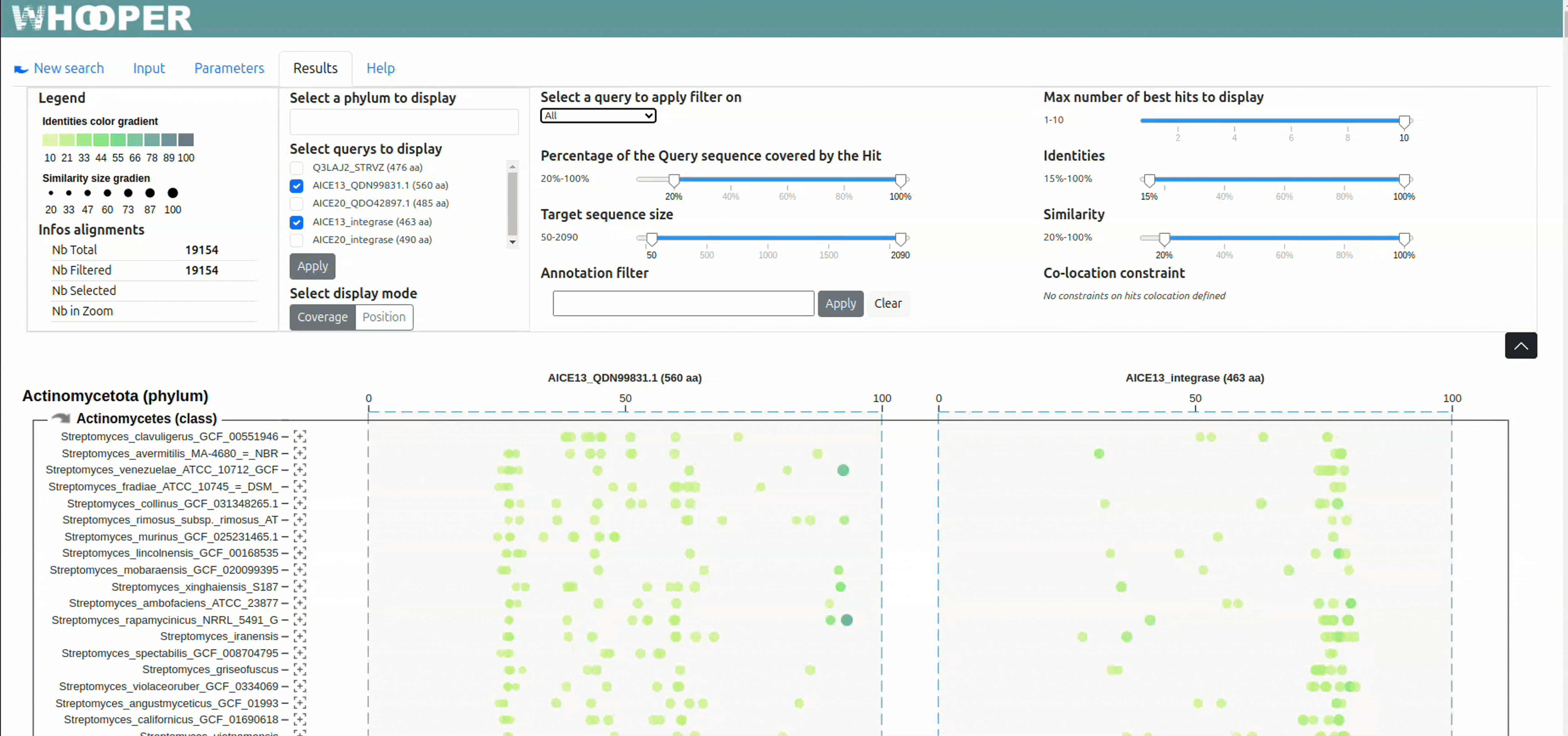The image size is (1568, 736).
Task: Click the phylum selection field
Action: [x=404, y=122]
